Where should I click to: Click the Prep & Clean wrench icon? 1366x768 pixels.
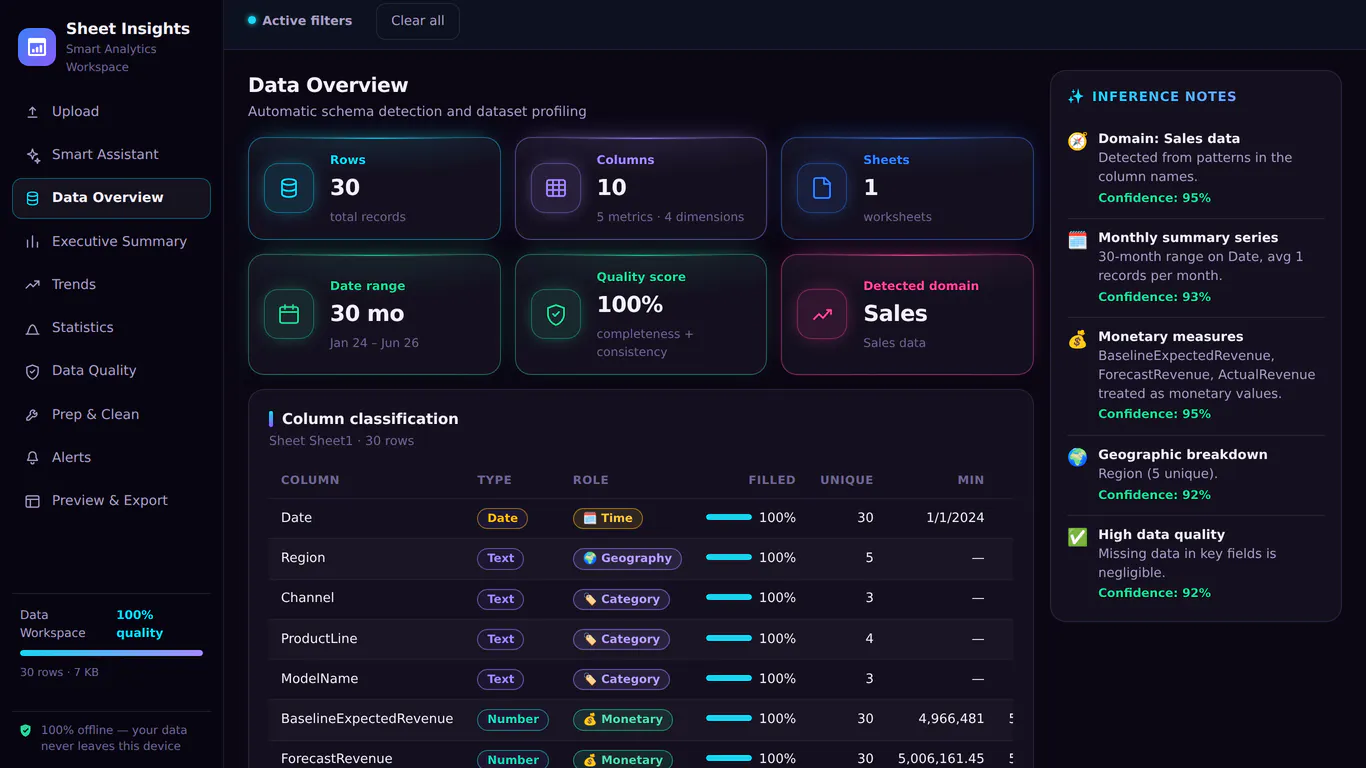click(32, 415)
